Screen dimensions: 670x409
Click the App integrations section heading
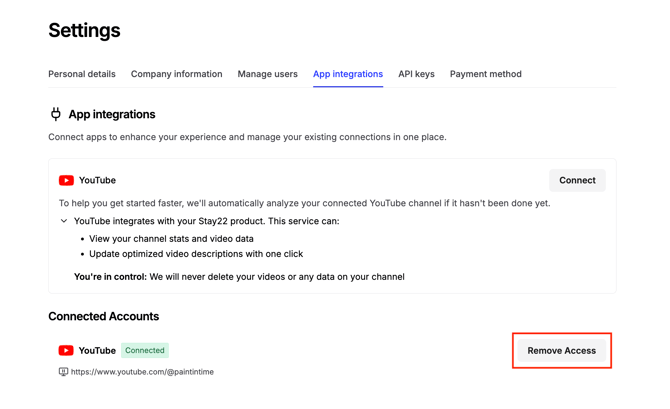point(112,114)
